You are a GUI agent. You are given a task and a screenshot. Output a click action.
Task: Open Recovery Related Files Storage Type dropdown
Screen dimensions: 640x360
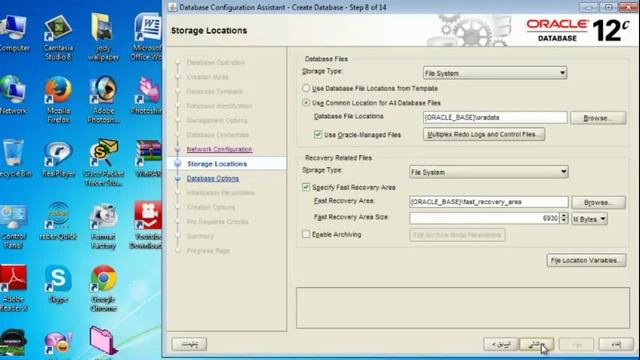click(488, 172)
